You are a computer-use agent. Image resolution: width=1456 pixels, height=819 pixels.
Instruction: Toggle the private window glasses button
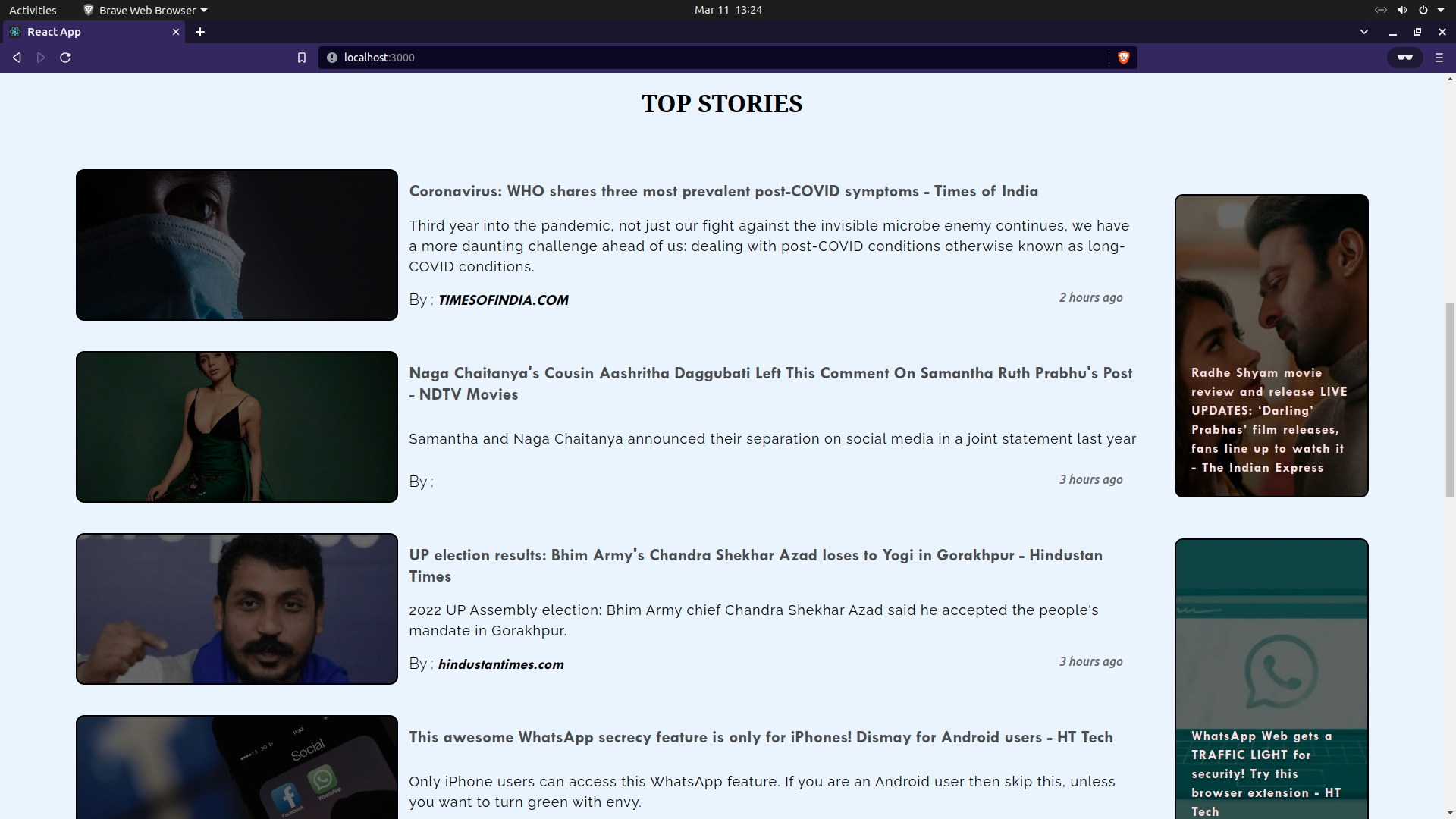[x=1404, y=58]
